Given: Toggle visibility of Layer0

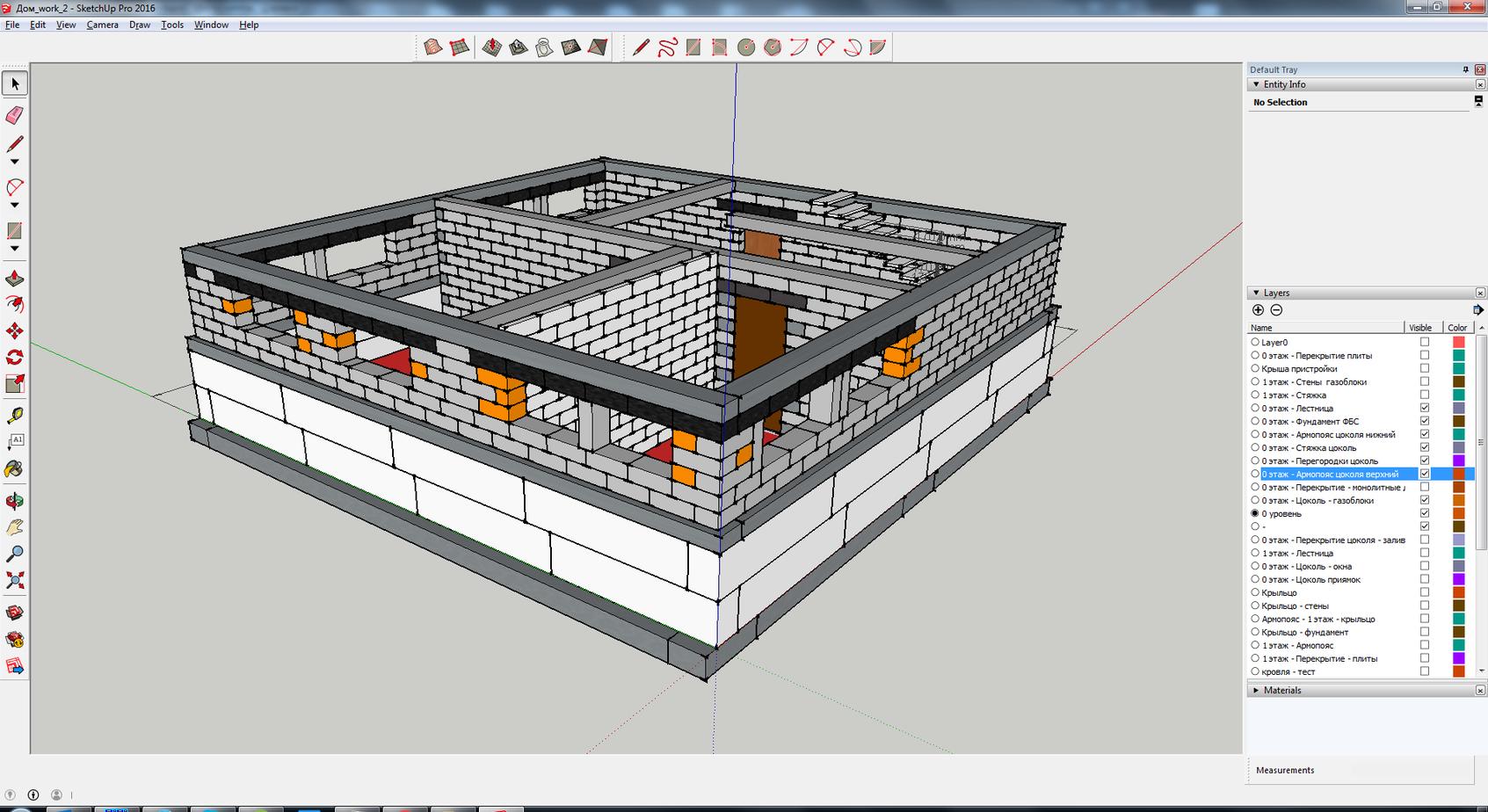Looking at the screenshot, I should click(1425, 343).
